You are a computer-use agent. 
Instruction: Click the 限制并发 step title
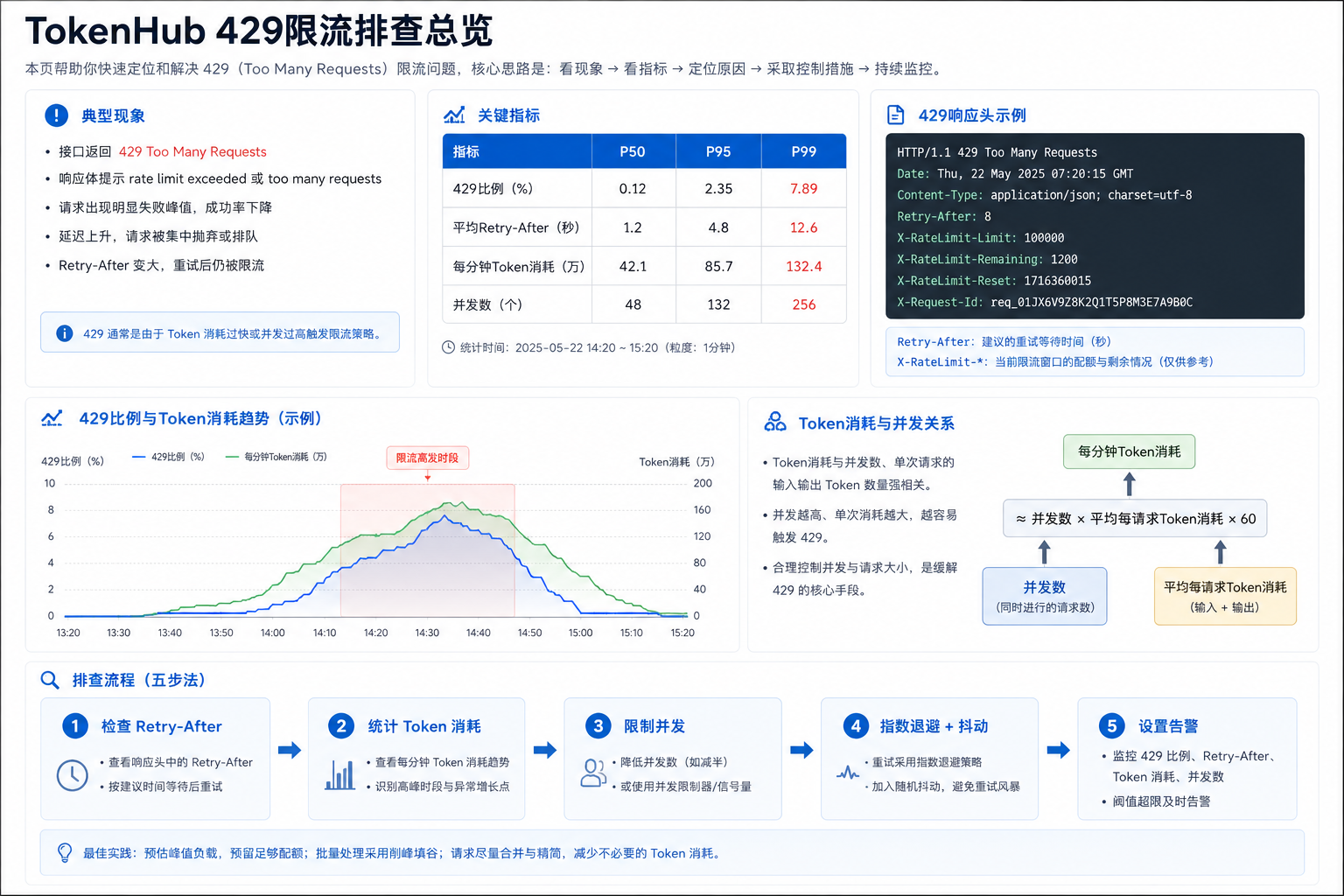(x=654, y=726)
